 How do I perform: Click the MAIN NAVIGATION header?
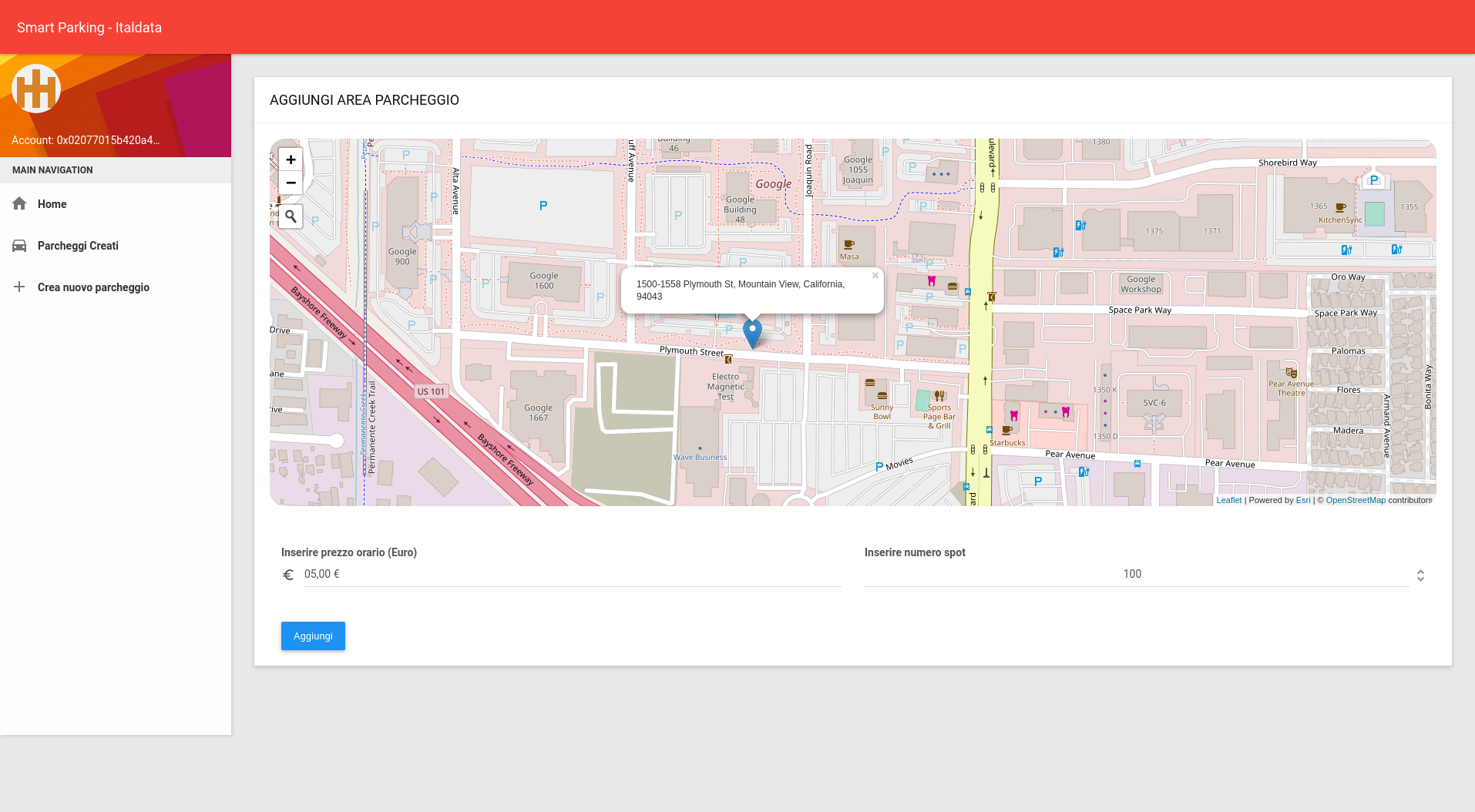point(52,170)
